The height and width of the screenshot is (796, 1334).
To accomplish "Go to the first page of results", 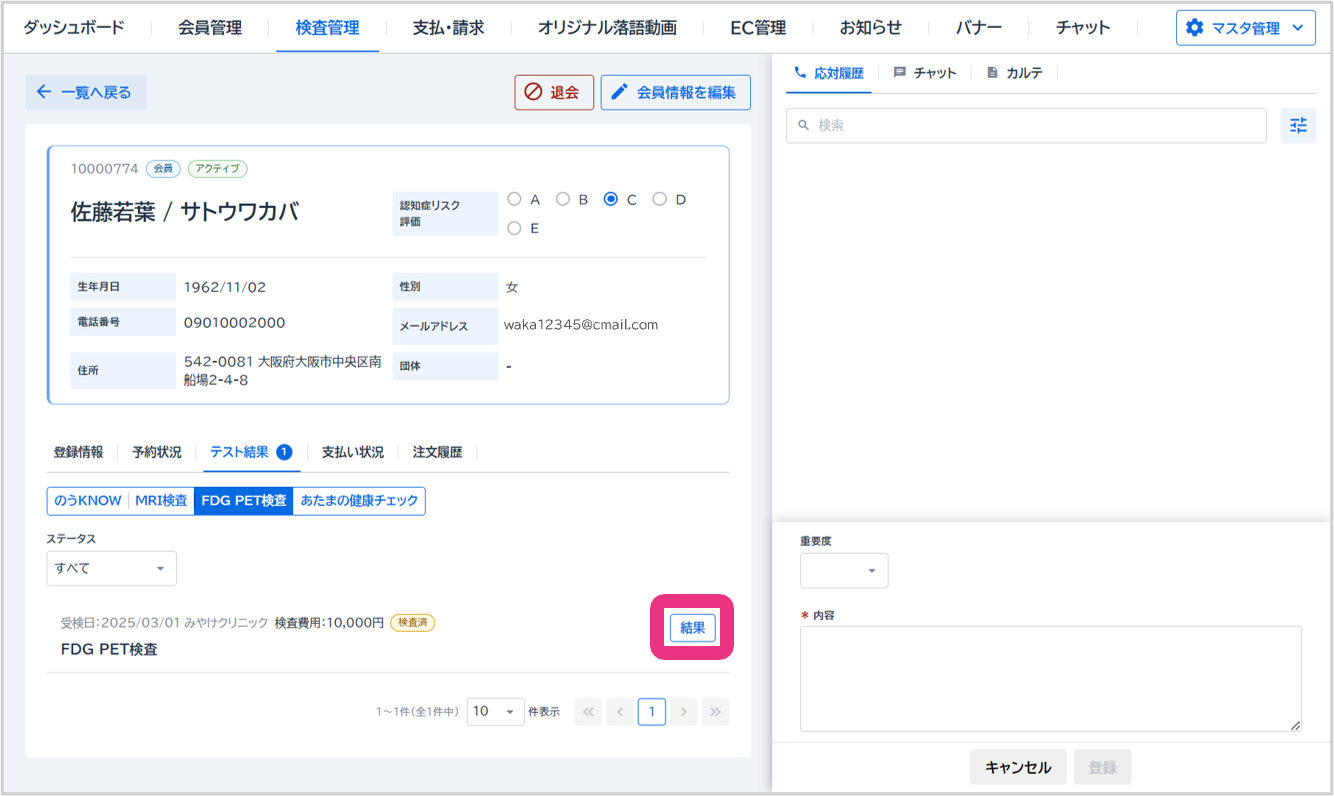I will tap(588, 712).
